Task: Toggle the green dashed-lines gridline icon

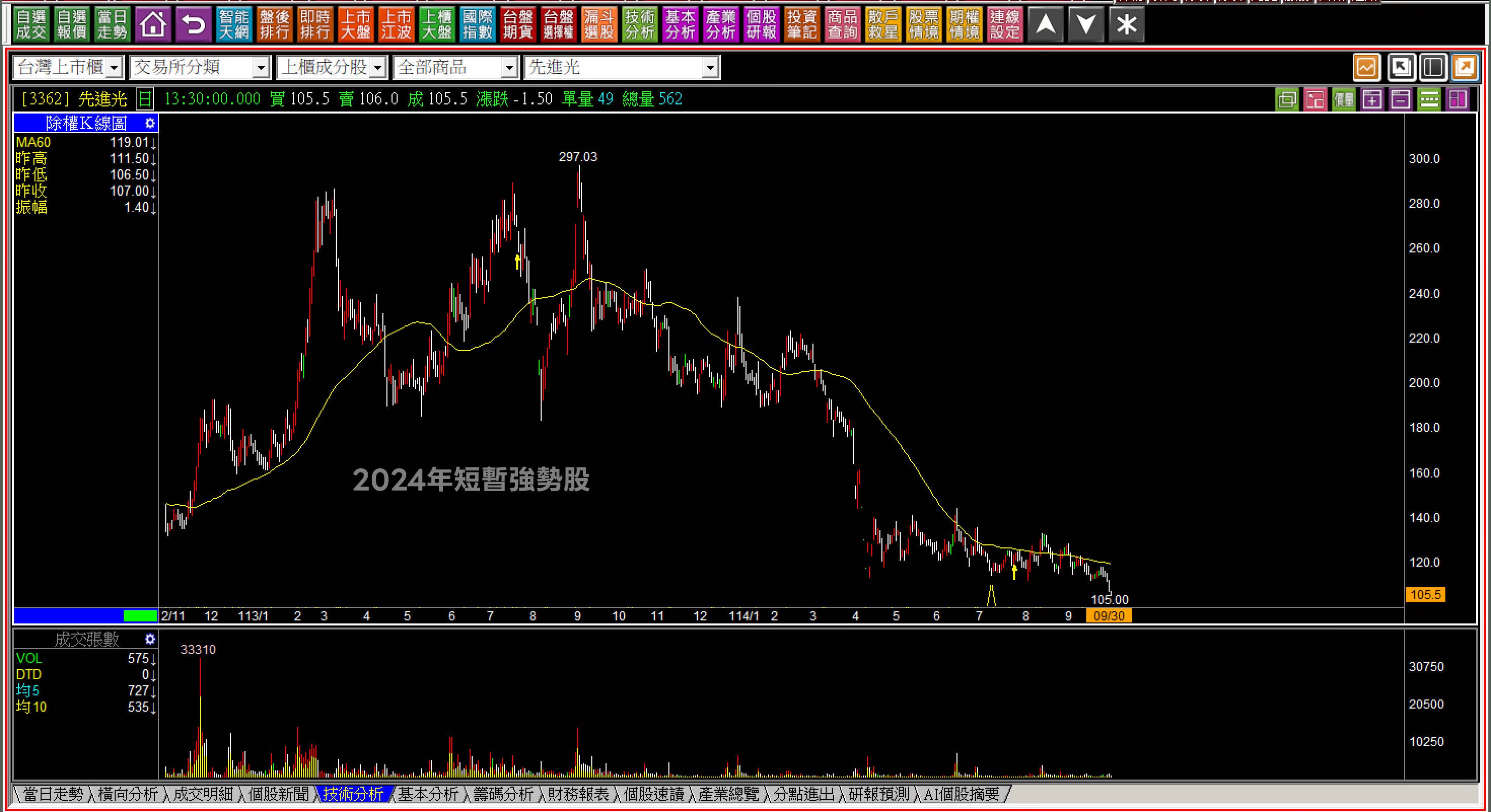Action: click(1429, 99)
